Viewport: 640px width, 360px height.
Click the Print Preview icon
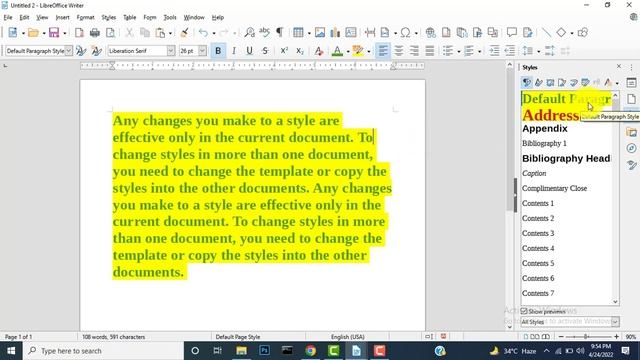point(110,33)
